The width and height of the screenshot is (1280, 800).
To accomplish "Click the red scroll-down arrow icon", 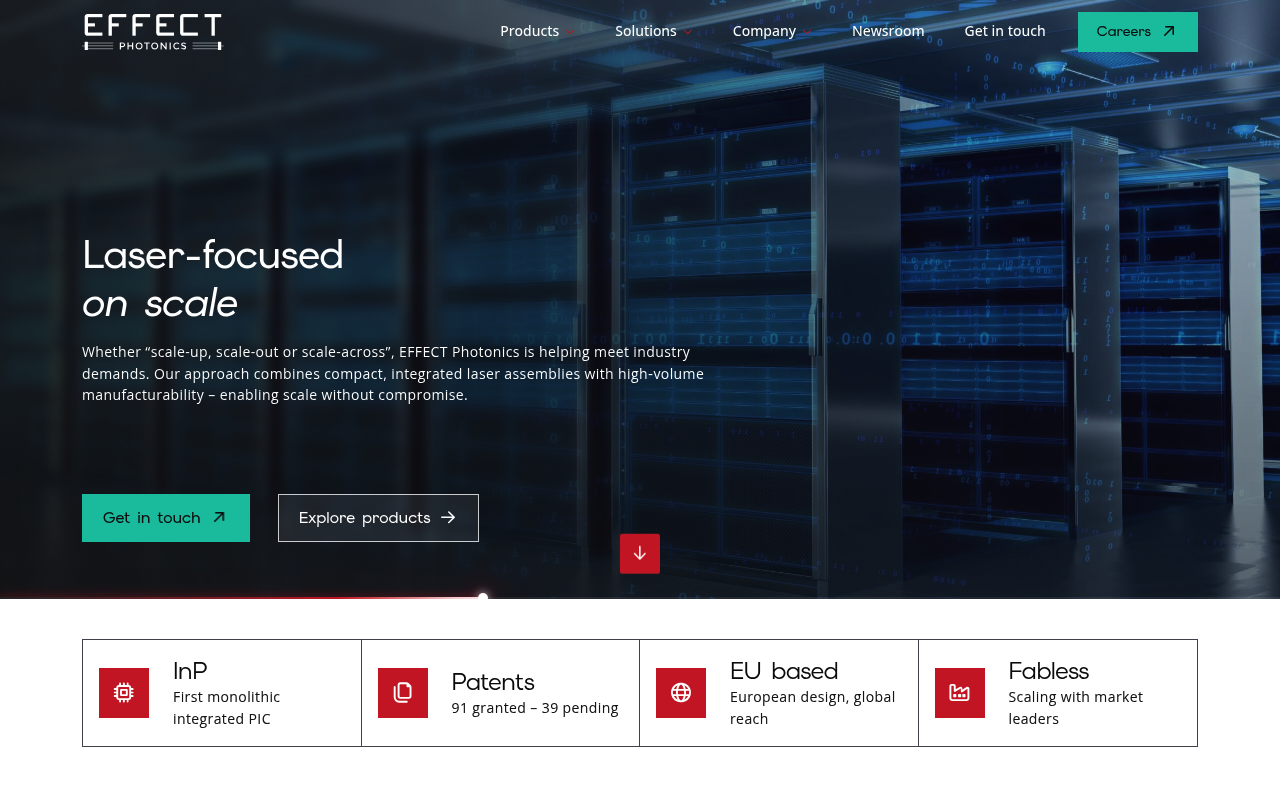I will click(x=640, y=554).
